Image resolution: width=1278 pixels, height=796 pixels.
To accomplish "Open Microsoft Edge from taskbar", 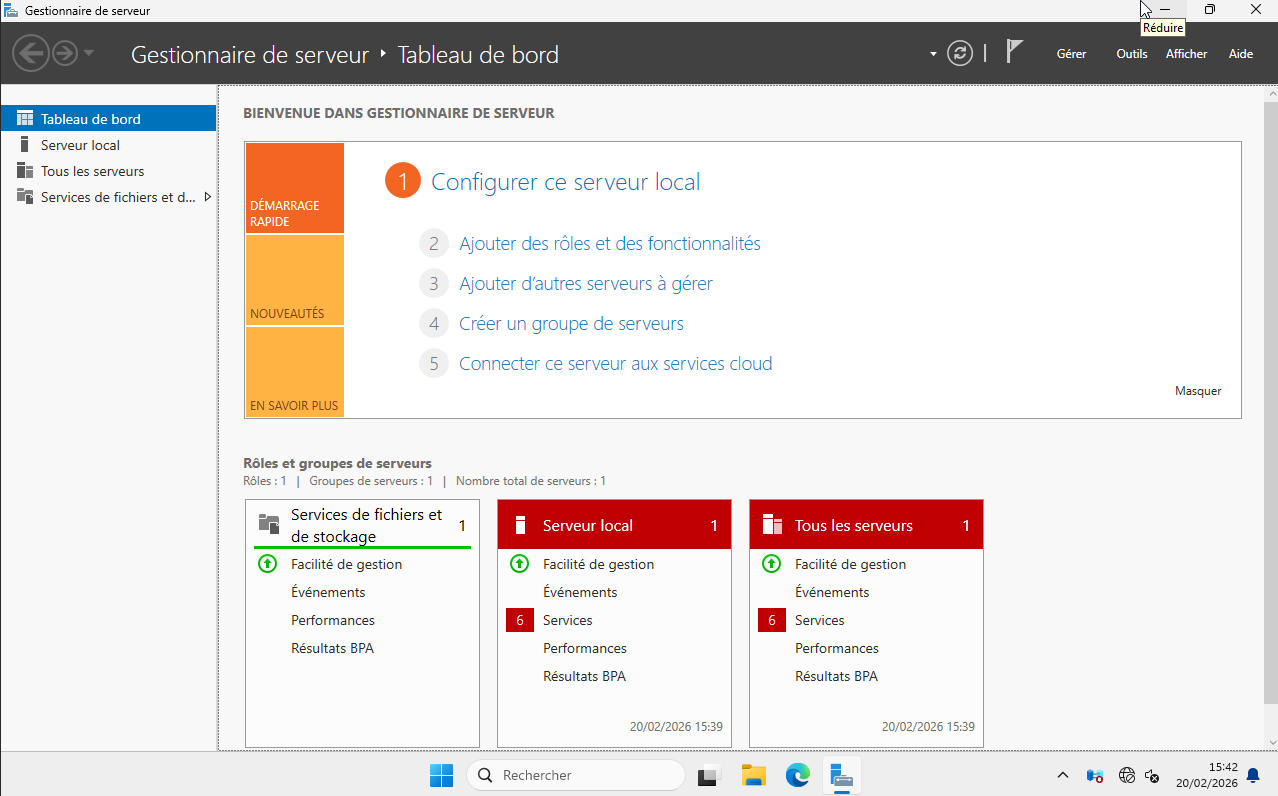I will 797,775.
